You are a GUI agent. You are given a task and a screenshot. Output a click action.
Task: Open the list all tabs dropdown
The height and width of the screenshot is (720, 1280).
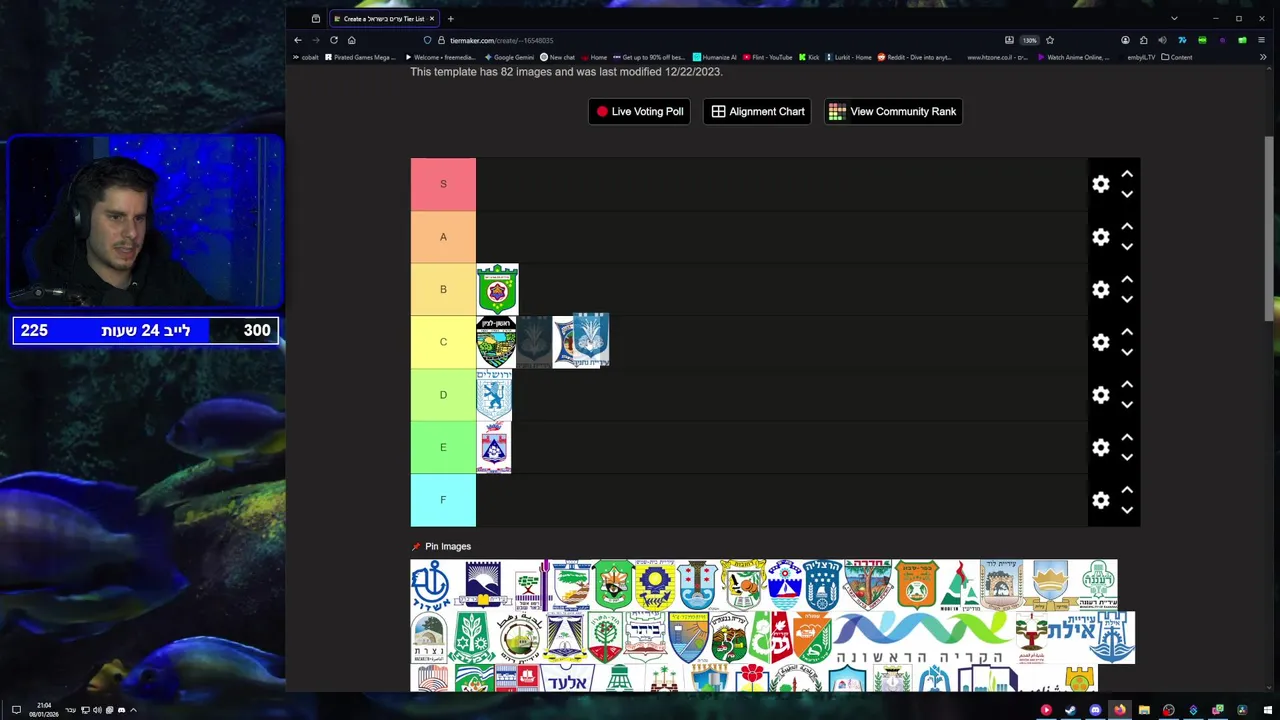click(x=1174, y=18)
